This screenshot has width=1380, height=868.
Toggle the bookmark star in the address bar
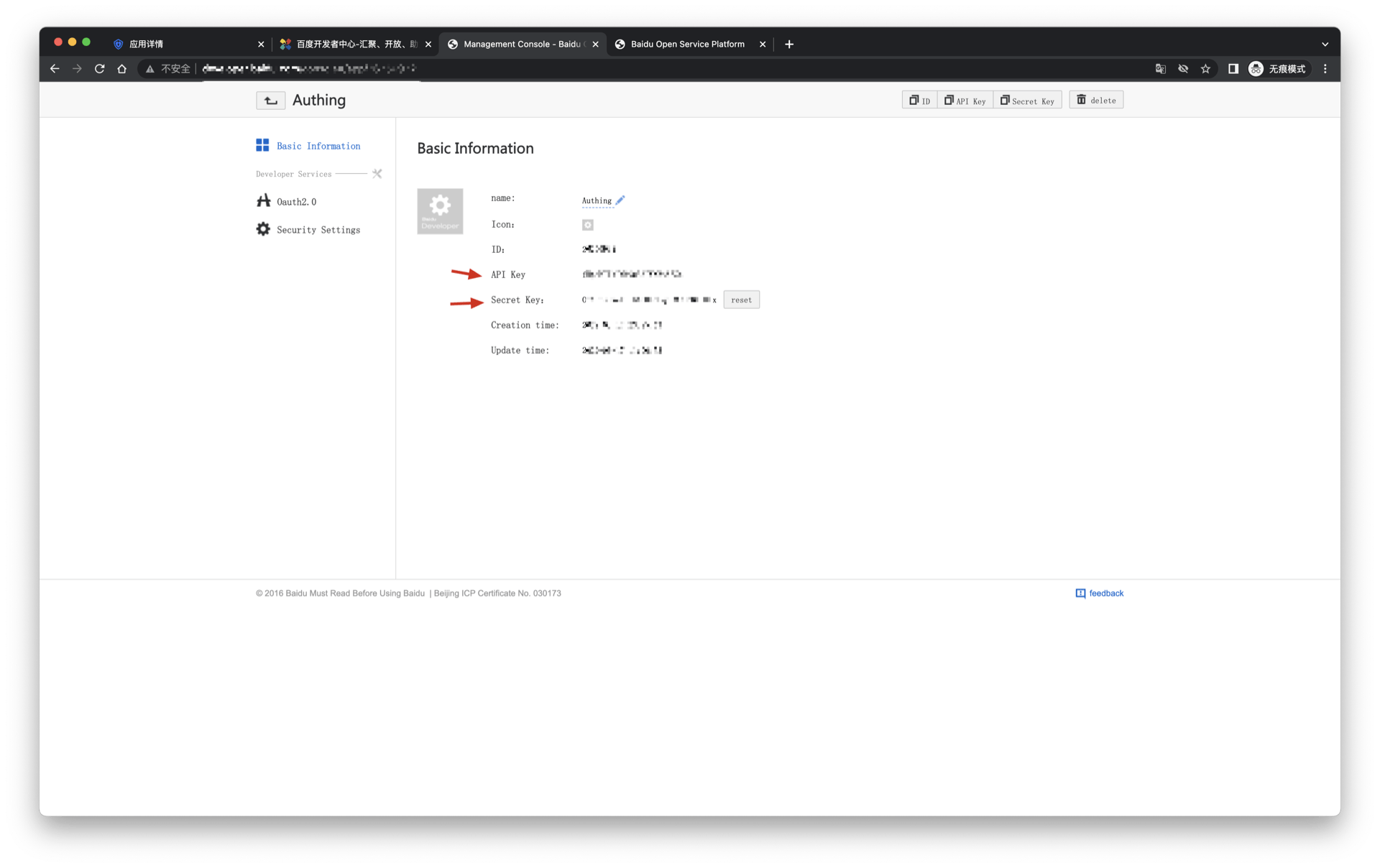1207,69
